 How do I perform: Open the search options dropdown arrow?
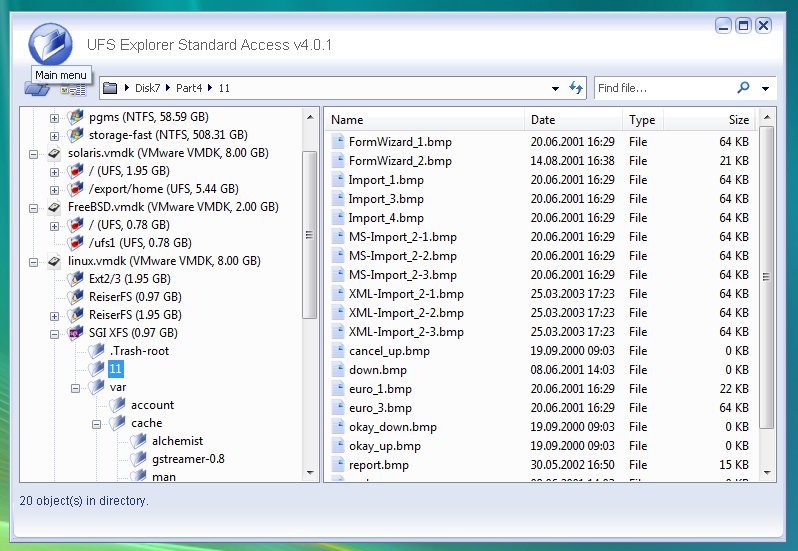tap(765, 89)
